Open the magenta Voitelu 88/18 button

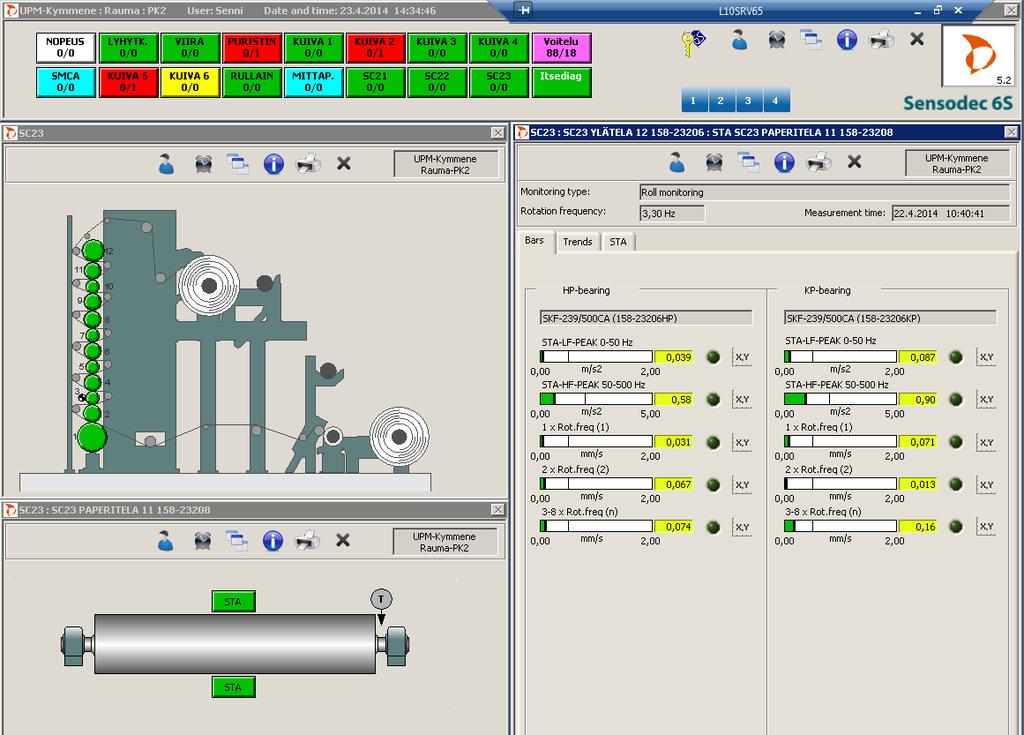(561, 47)
